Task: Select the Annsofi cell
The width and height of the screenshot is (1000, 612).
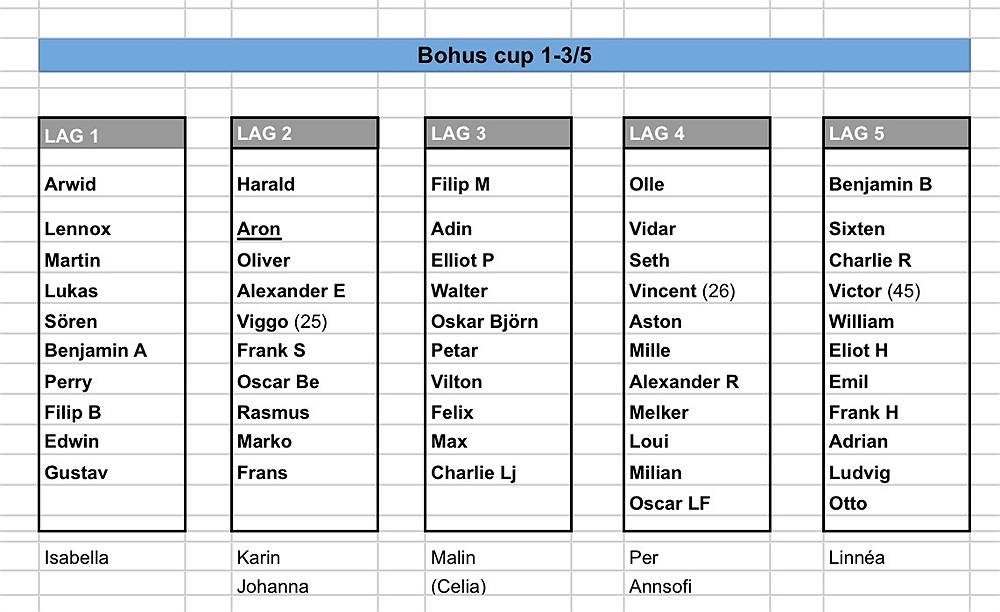Action: coord(661,587)
